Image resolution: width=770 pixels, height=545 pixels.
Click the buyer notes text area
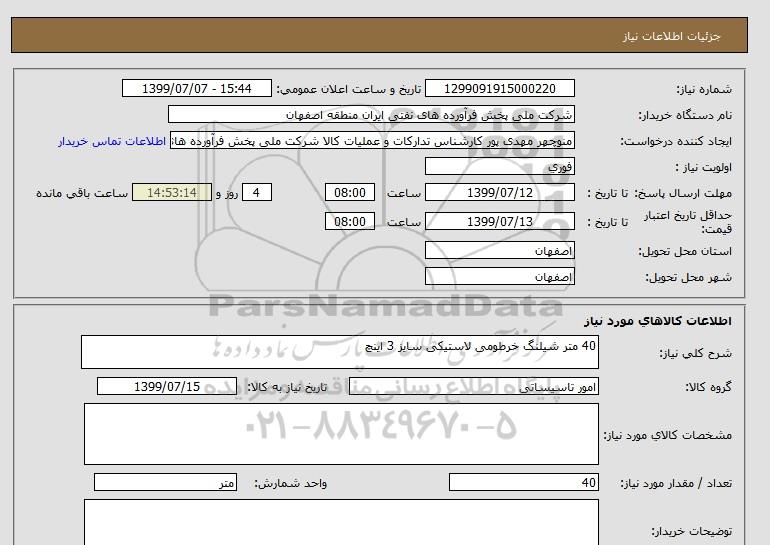pyautogui.click(x=341, y=522)
